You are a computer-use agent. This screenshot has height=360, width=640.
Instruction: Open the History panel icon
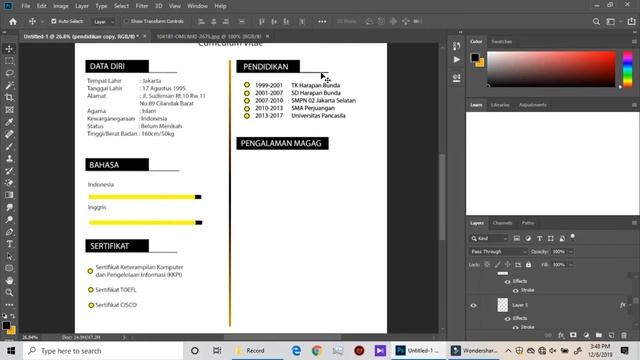click(457, 46)
